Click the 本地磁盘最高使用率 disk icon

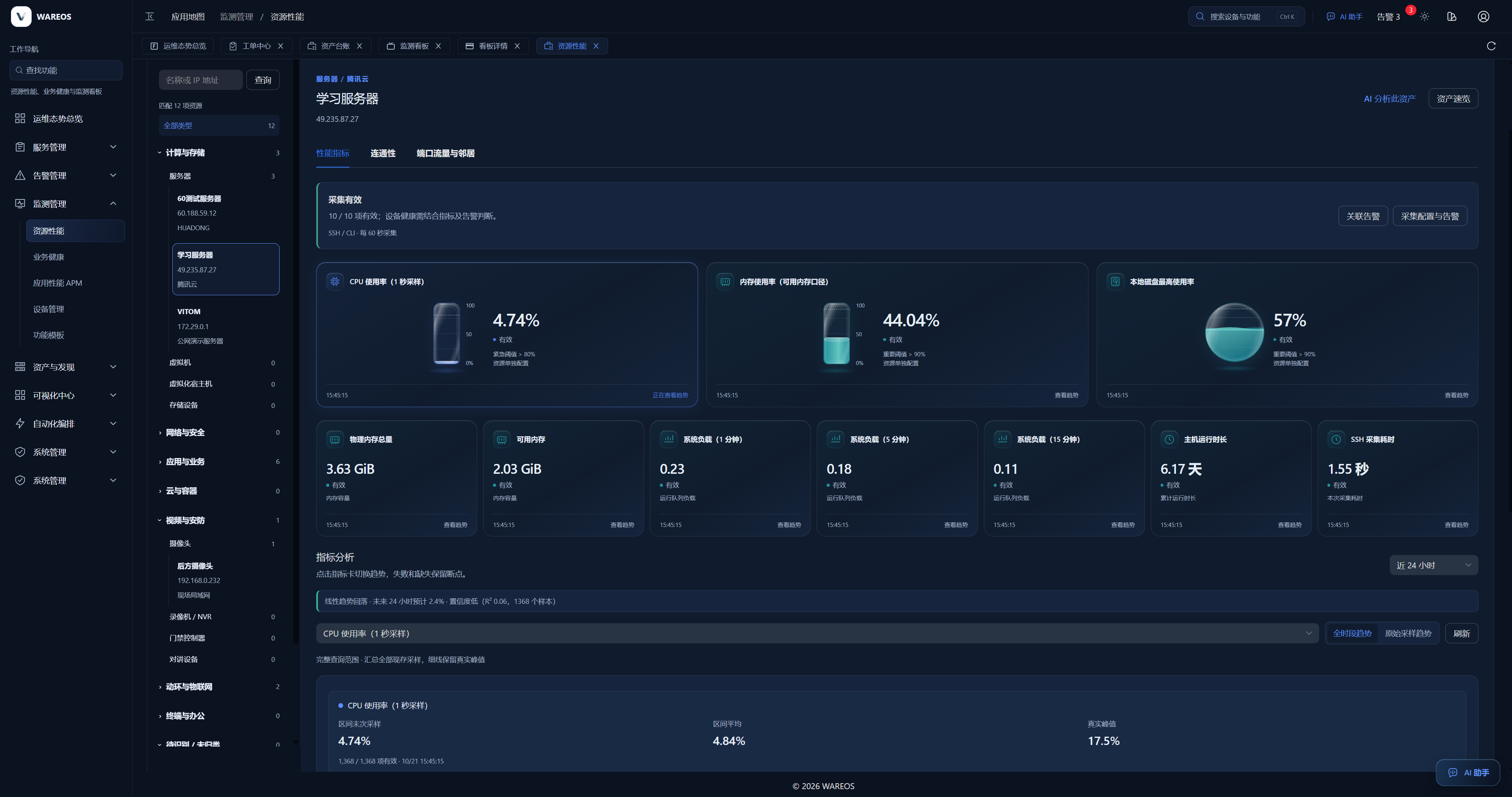[1115, 281]
